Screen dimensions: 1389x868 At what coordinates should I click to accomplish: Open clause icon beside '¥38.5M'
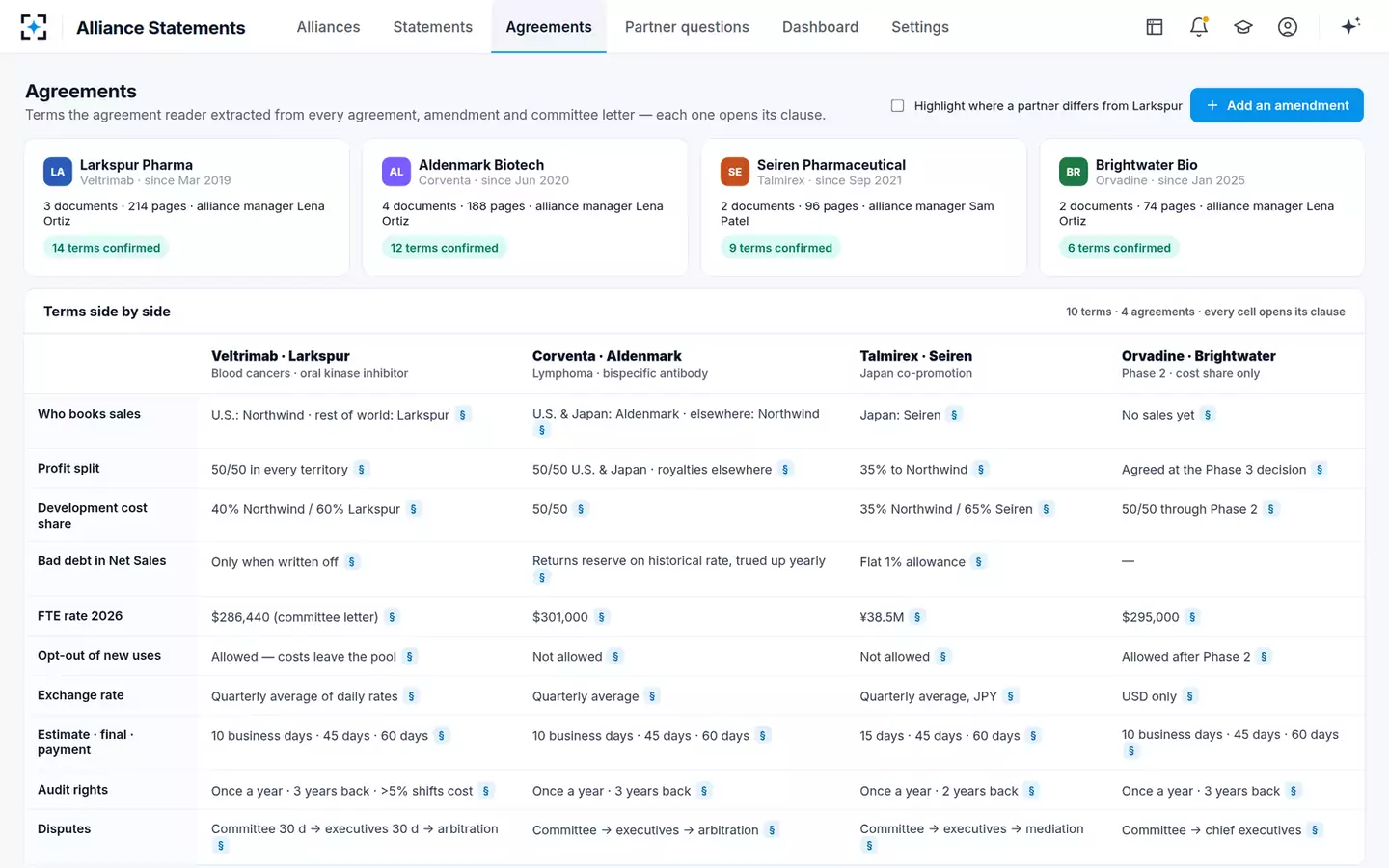[x=917, y=617]
